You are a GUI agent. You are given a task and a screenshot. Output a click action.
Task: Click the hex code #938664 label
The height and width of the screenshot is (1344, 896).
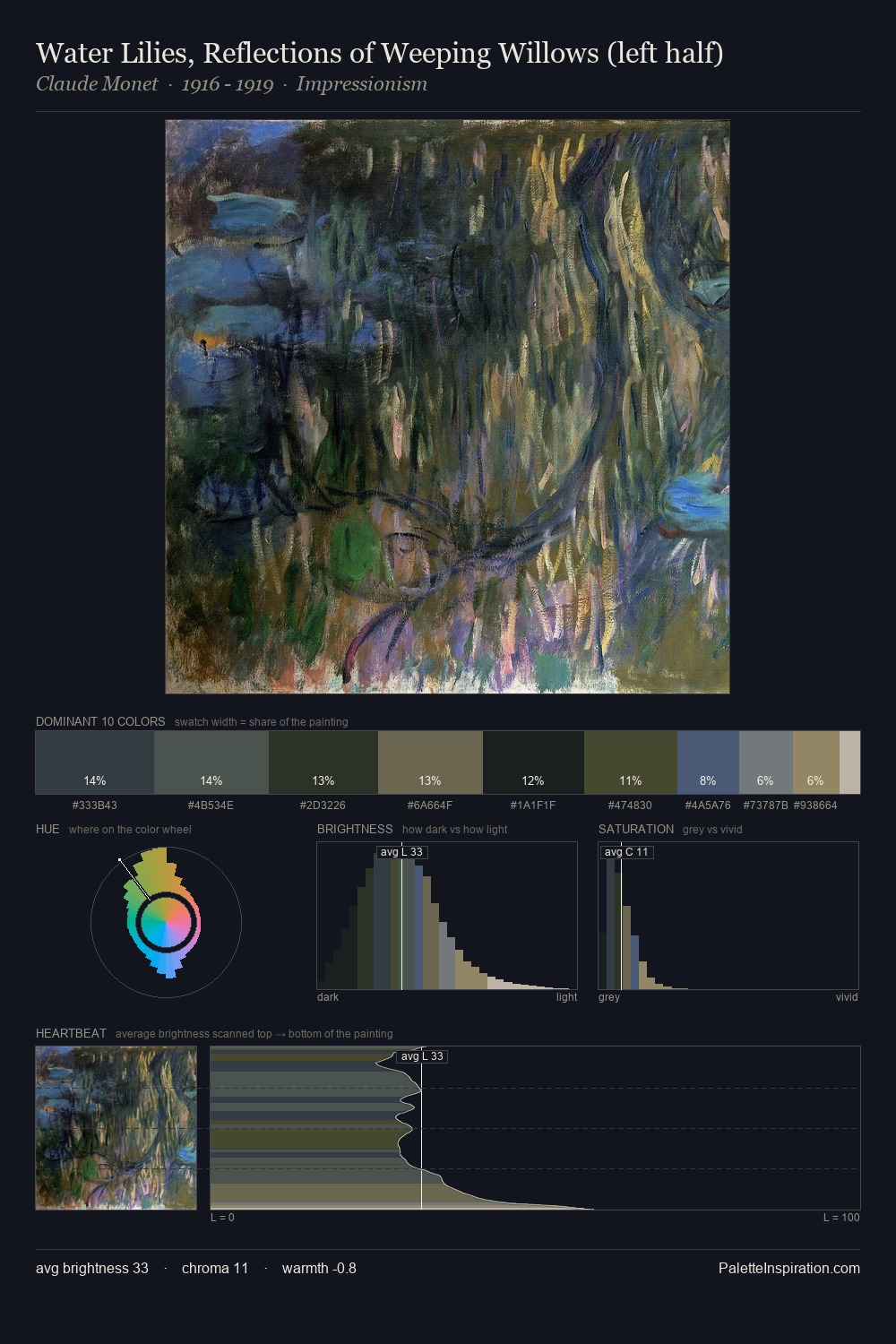815,806
